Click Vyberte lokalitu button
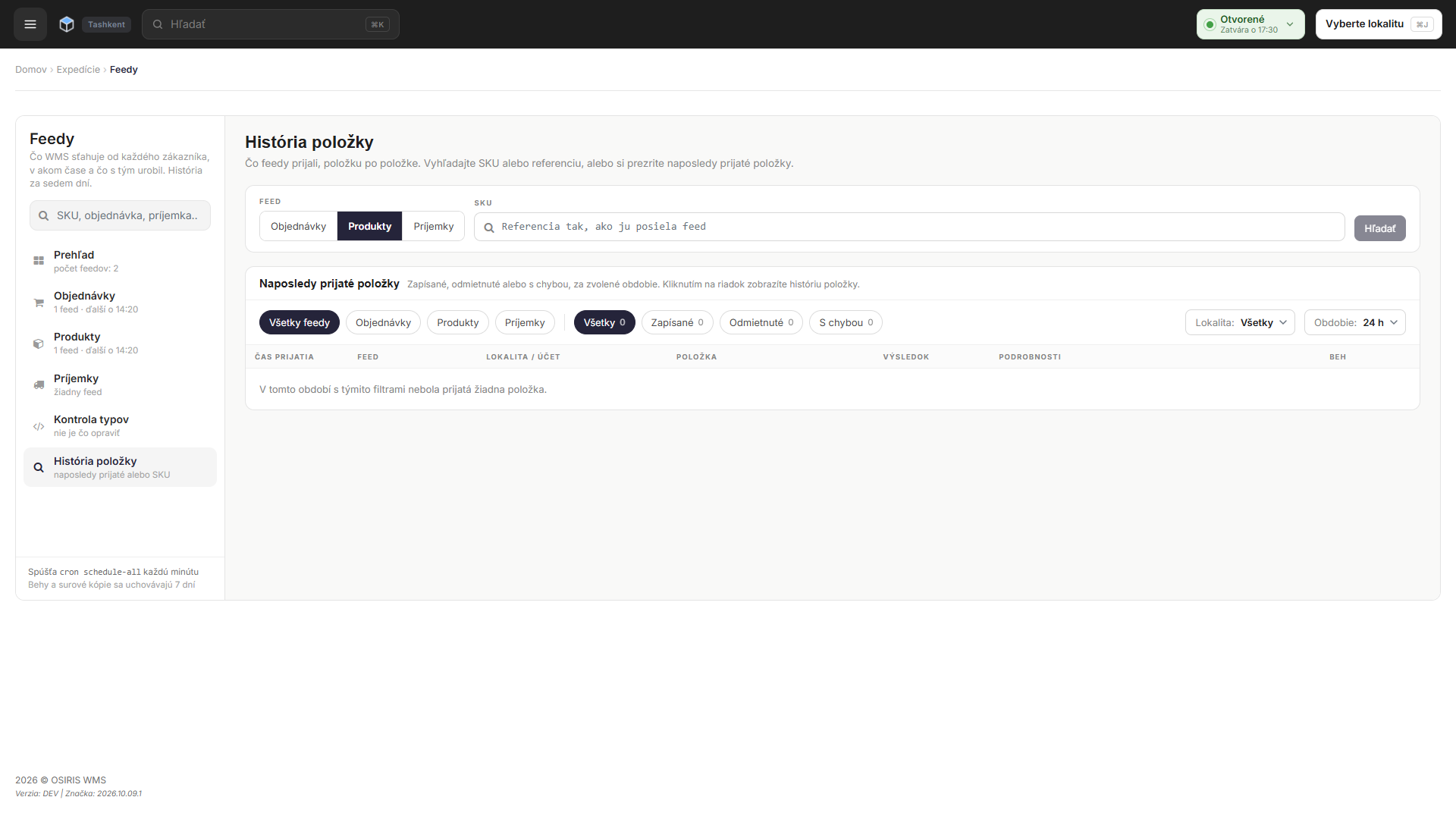The height and width of the screenshot is (819, 1456). pos(1379,24)
